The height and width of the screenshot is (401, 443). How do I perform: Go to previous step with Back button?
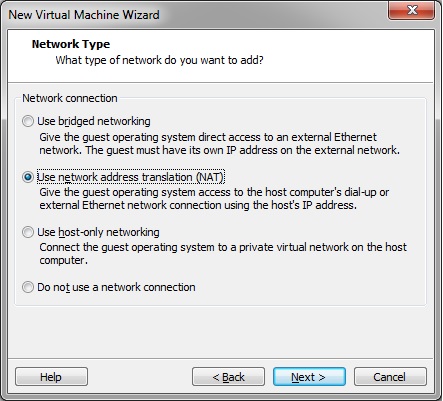[228, 377]
